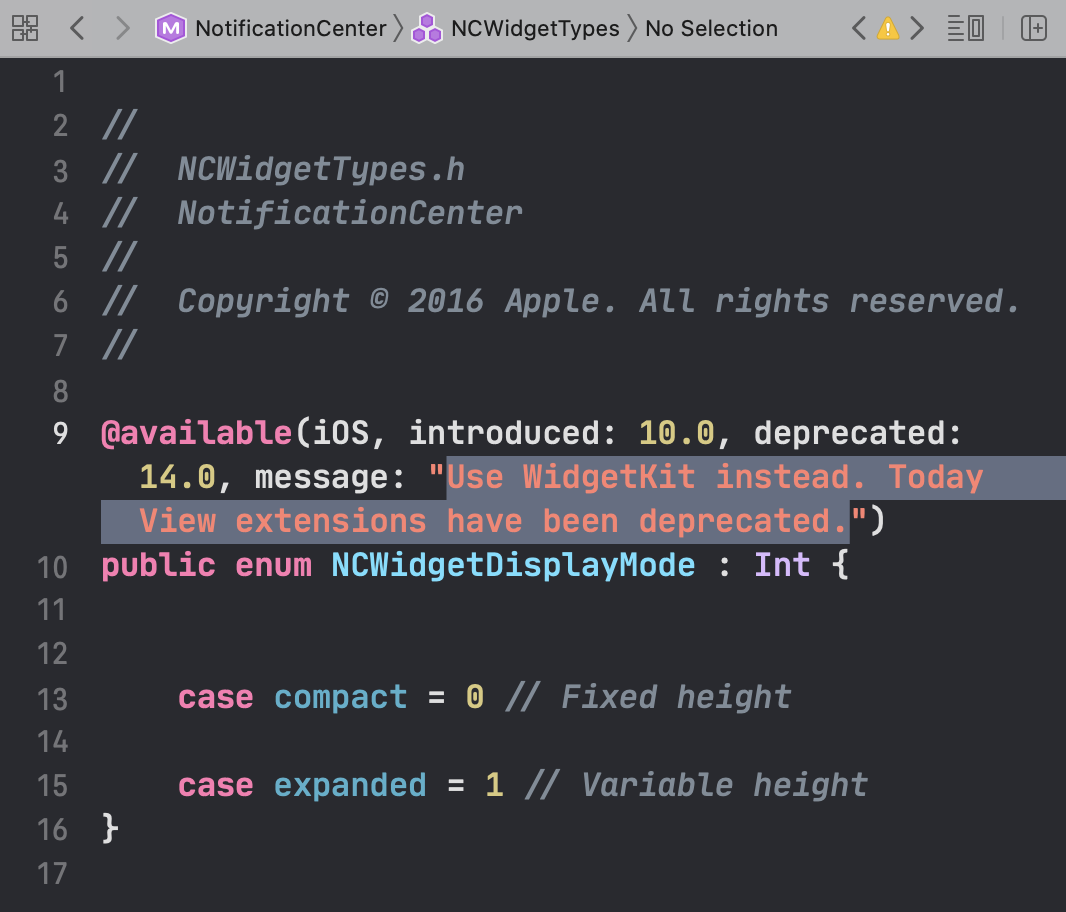Click the highlighted Use WidgetKit instead text
1066x912 pixels.
click(x=660, y=477)
